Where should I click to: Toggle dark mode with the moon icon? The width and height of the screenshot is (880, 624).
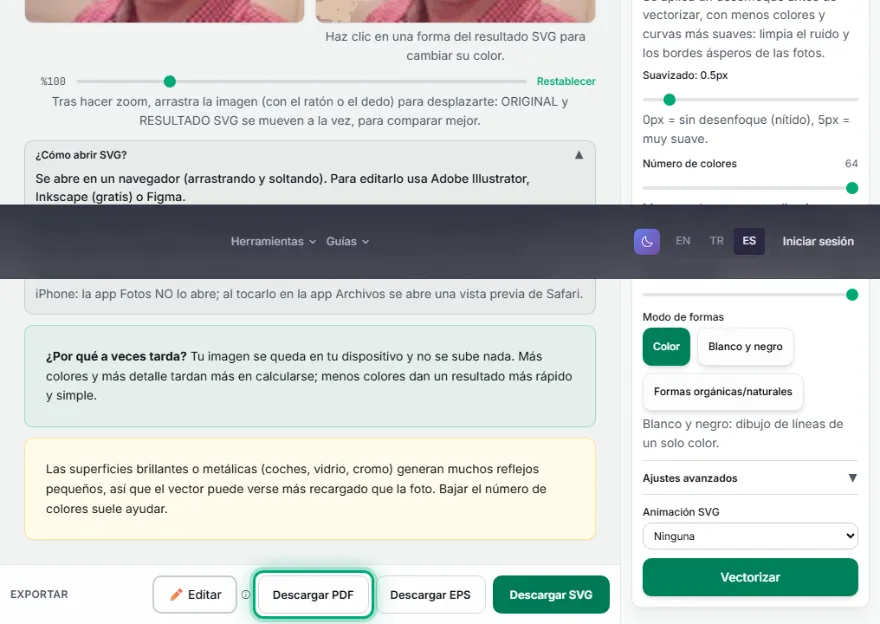pos(647,241)
